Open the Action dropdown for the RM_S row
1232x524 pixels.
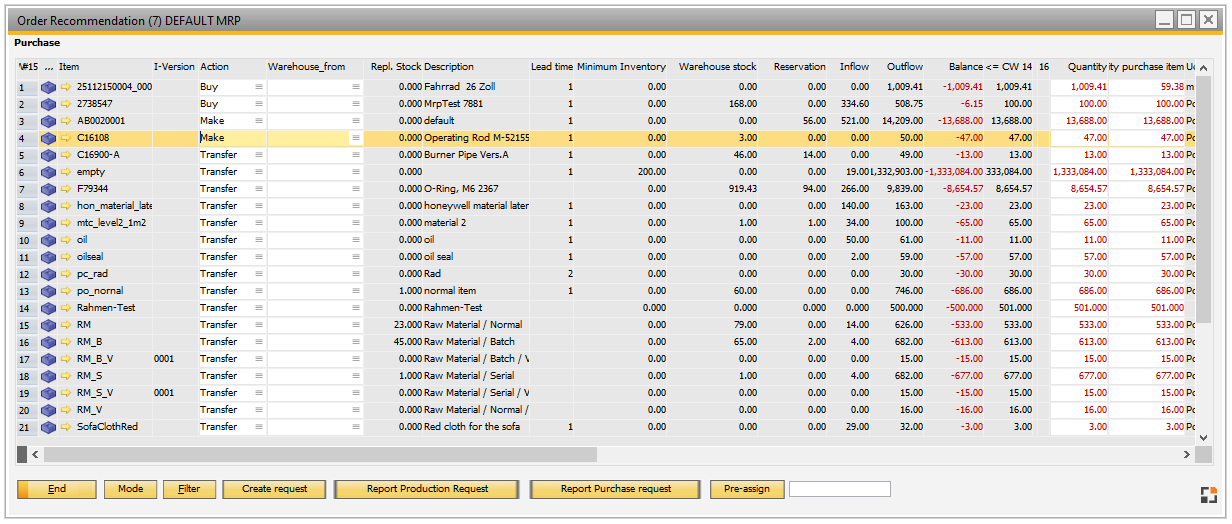point(259,376)
